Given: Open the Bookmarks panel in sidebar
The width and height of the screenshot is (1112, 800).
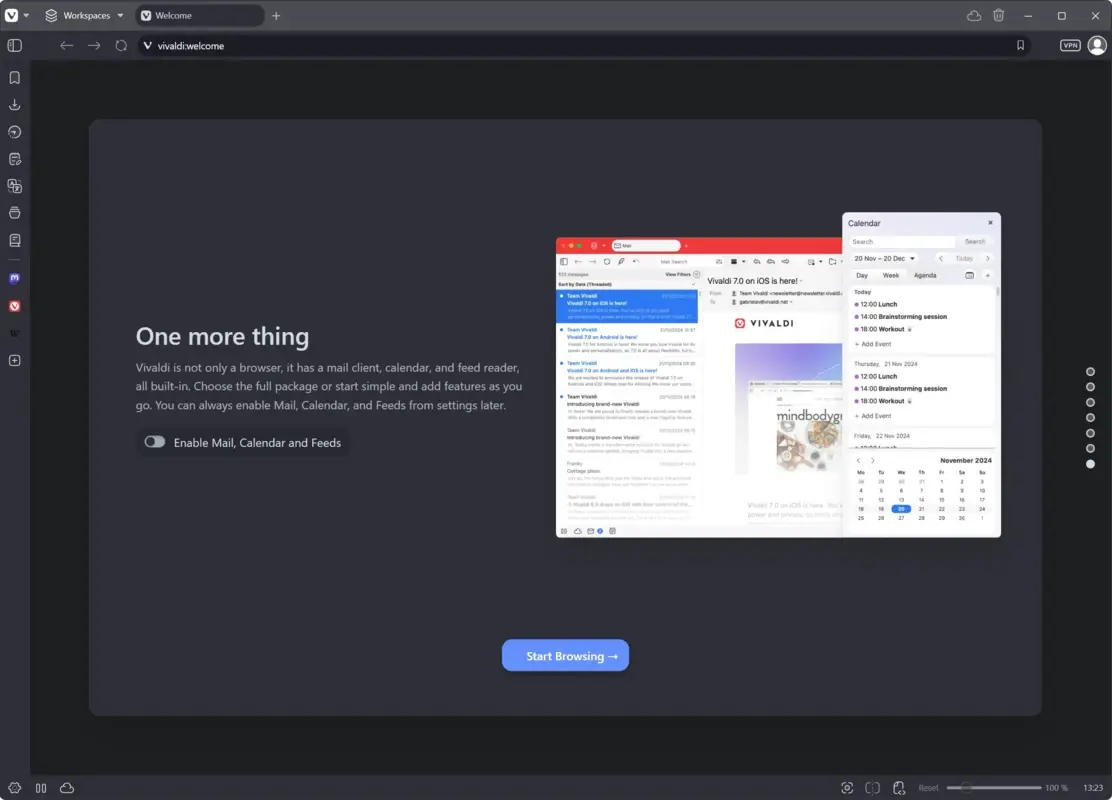Looking at the screenshot, I should (x=14, y=77).
